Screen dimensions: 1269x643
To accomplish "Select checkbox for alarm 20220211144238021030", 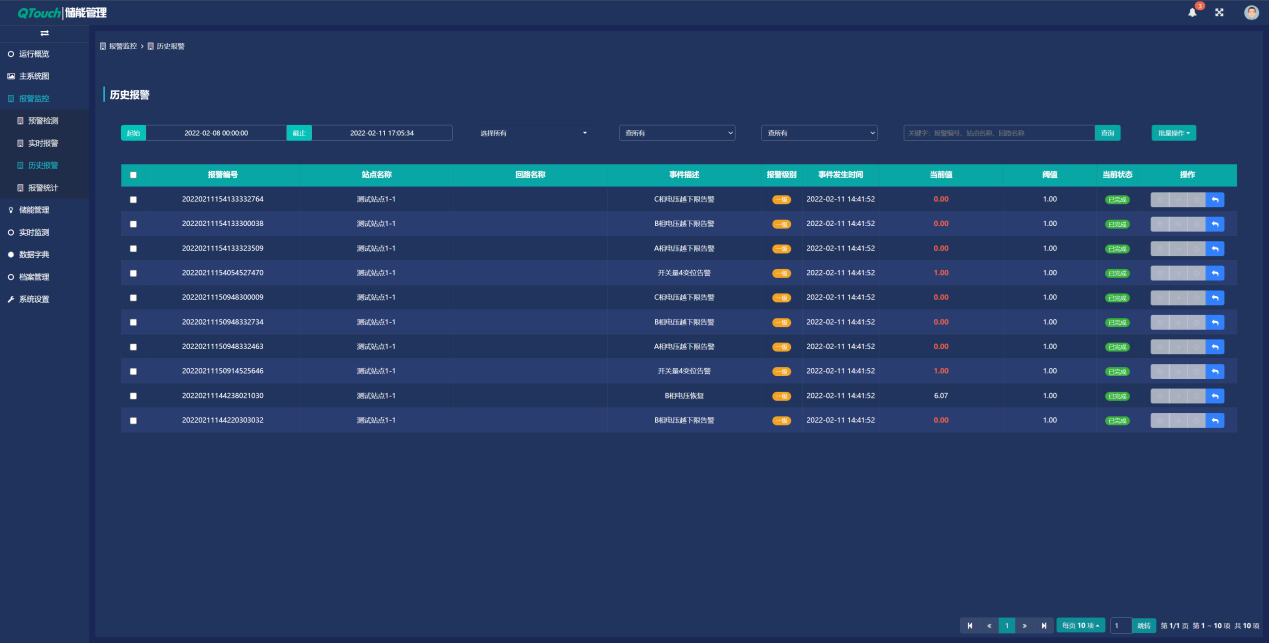I will (x=133, y=396).
